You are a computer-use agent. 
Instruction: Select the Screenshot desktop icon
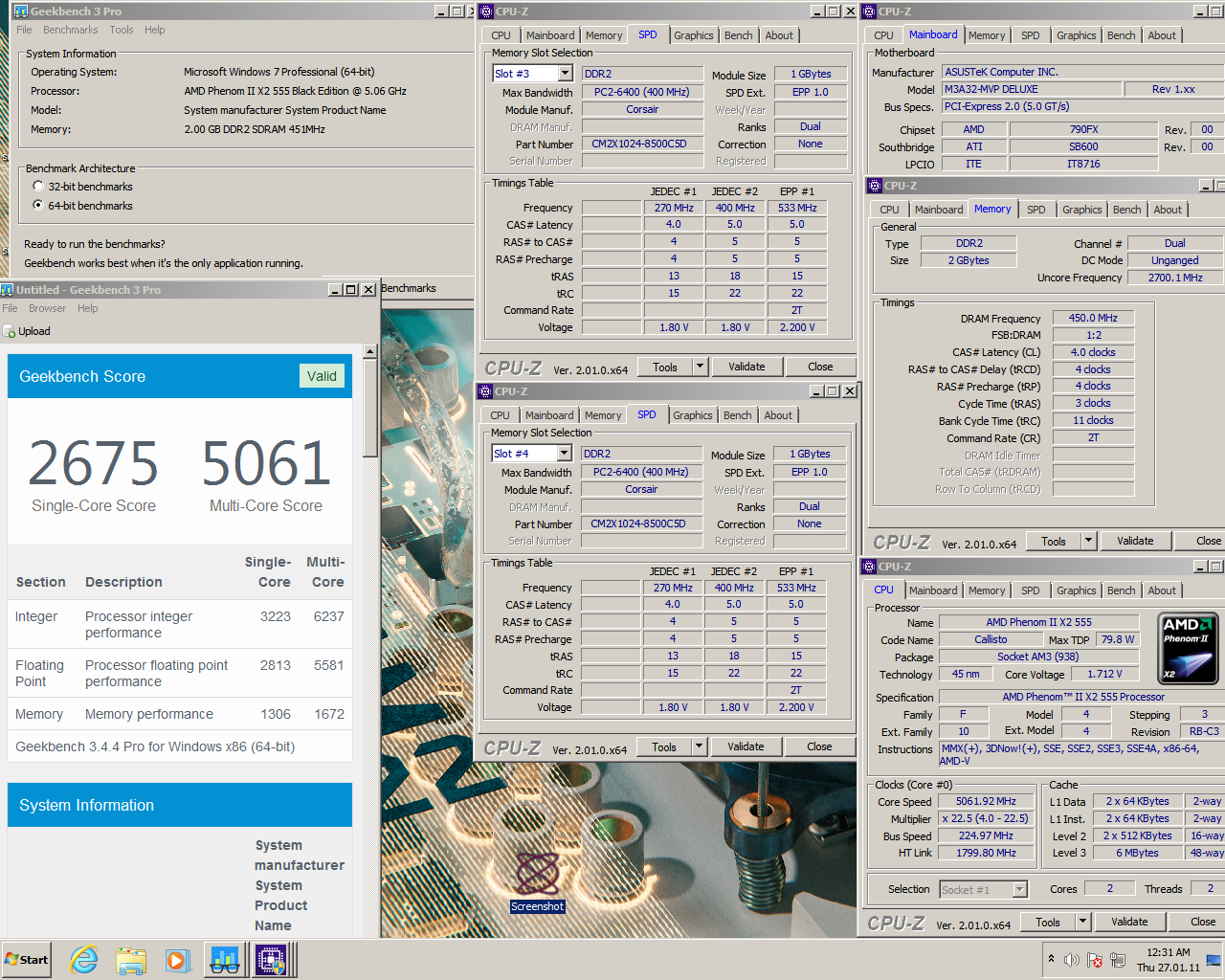pos(537,881)
